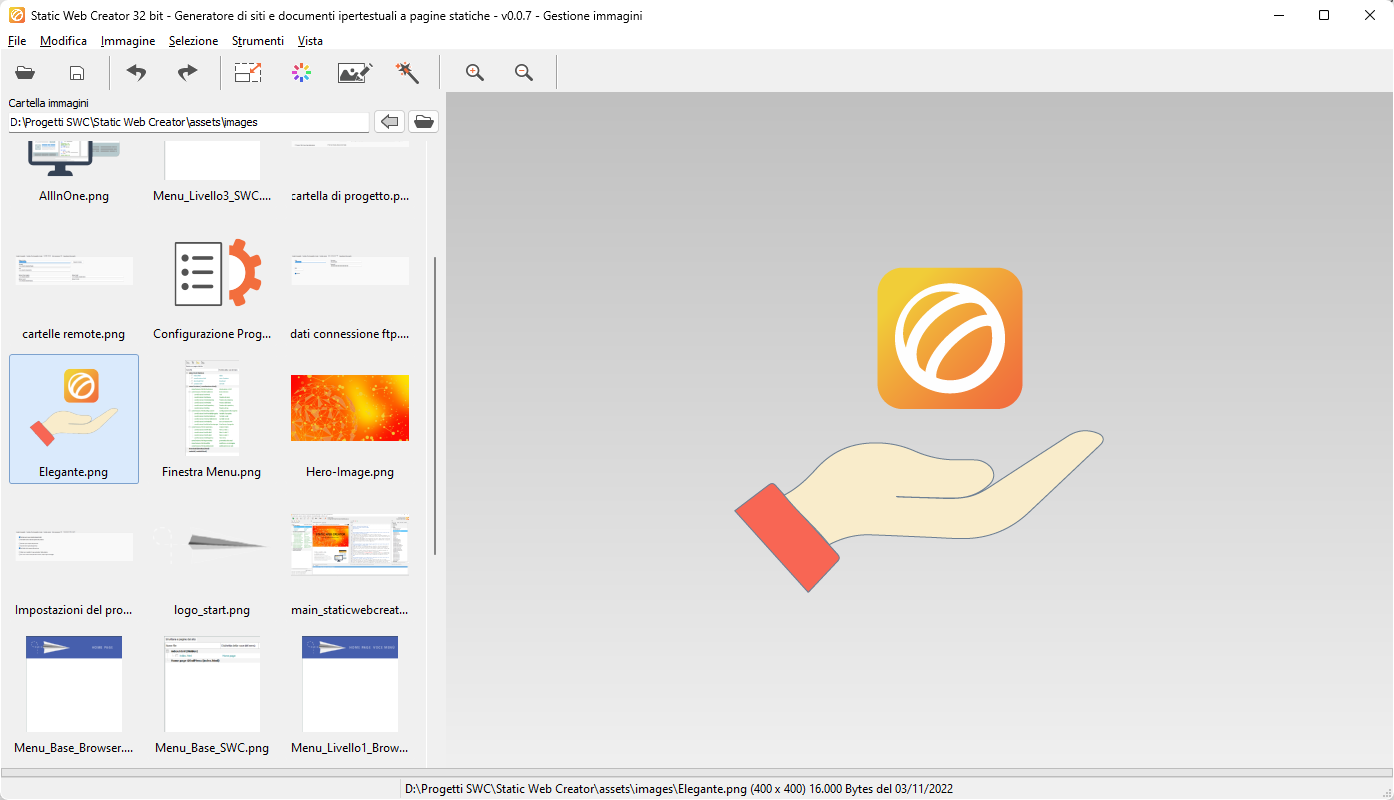Open the color wheel adjustment tool

point(301,72)
